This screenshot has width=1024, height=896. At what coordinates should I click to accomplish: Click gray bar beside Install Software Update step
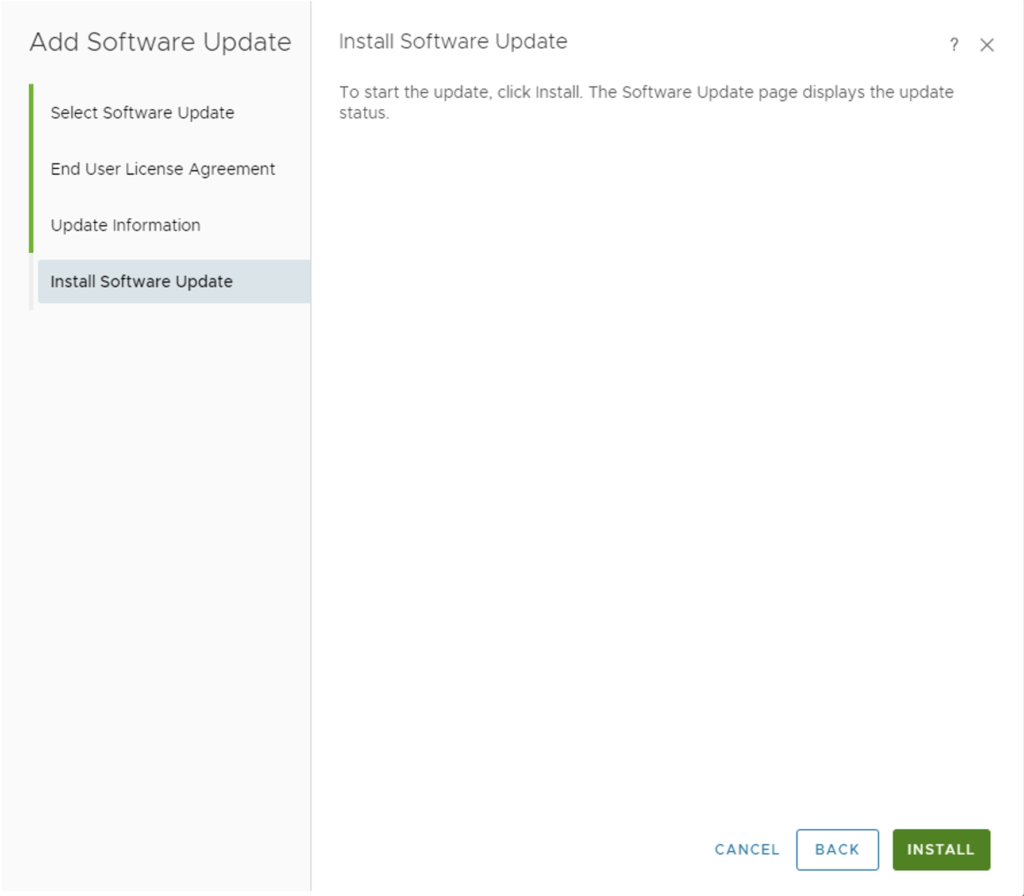pyautogui.click(x=31, y=282)
